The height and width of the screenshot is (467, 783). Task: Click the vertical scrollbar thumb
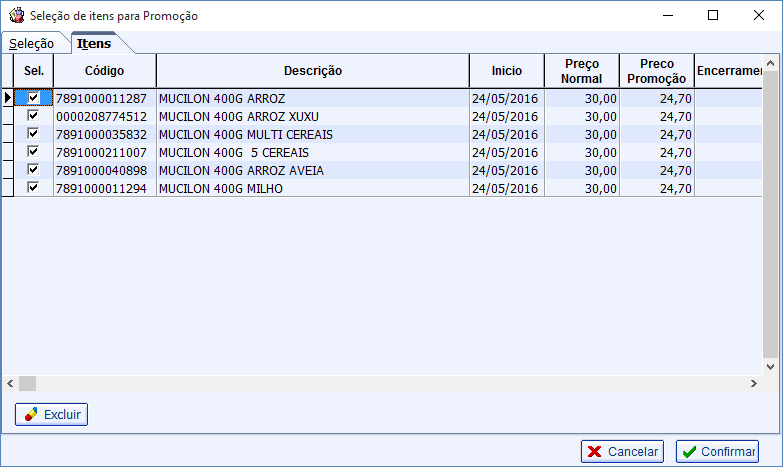(x=771, y=215)
